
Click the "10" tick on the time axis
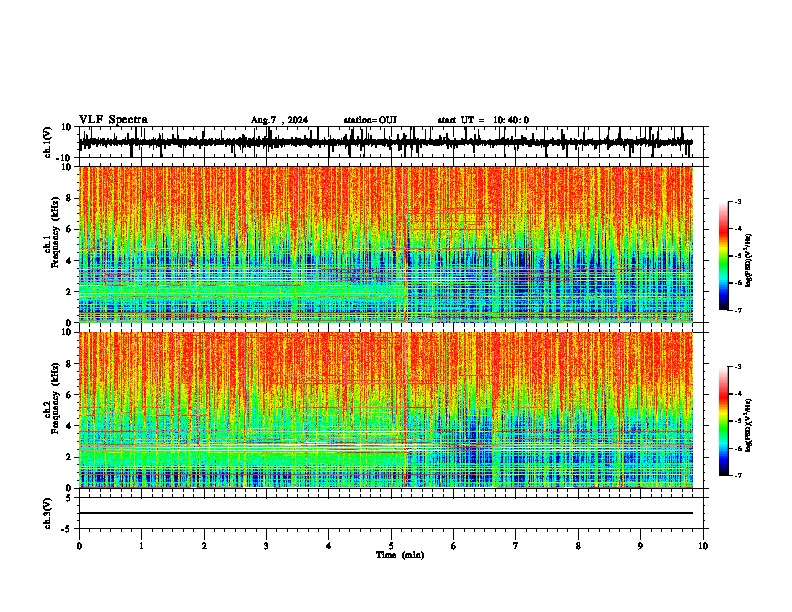pos(703,546)
